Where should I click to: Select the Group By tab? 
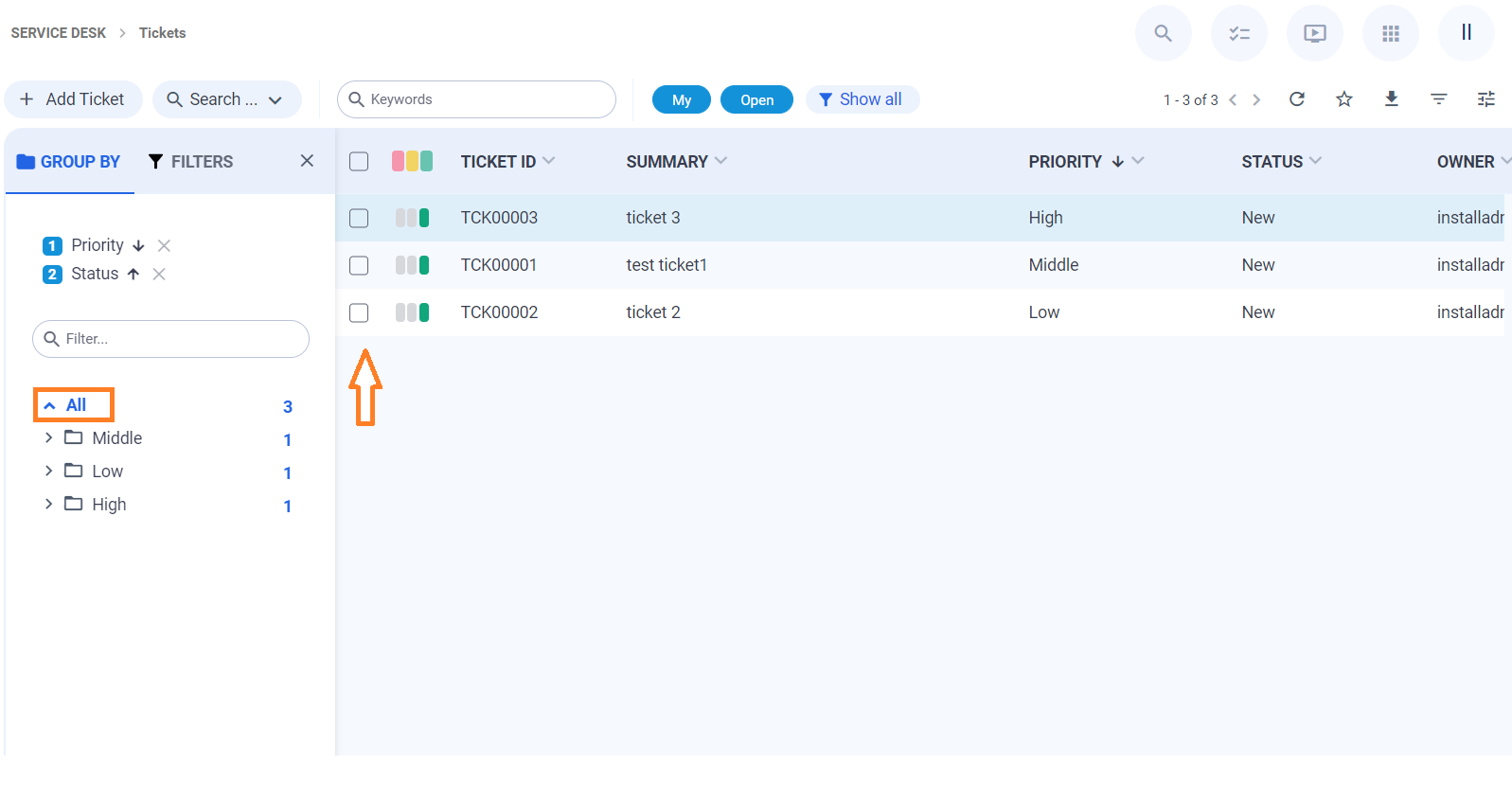click(x=69, y=162)
